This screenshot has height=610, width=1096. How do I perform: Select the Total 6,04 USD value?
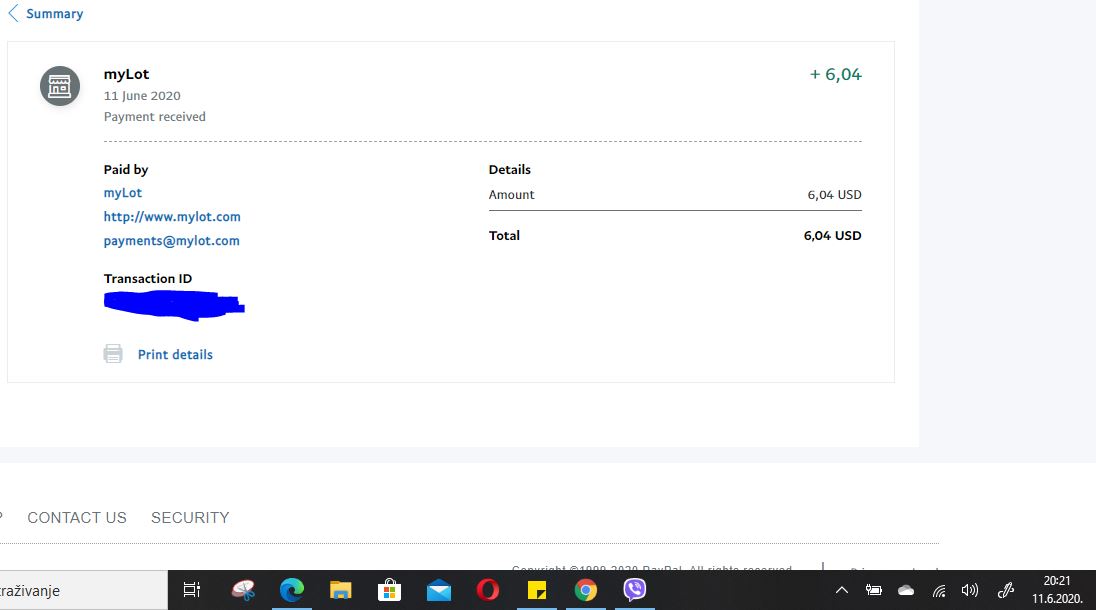click(x=832, y=235)
